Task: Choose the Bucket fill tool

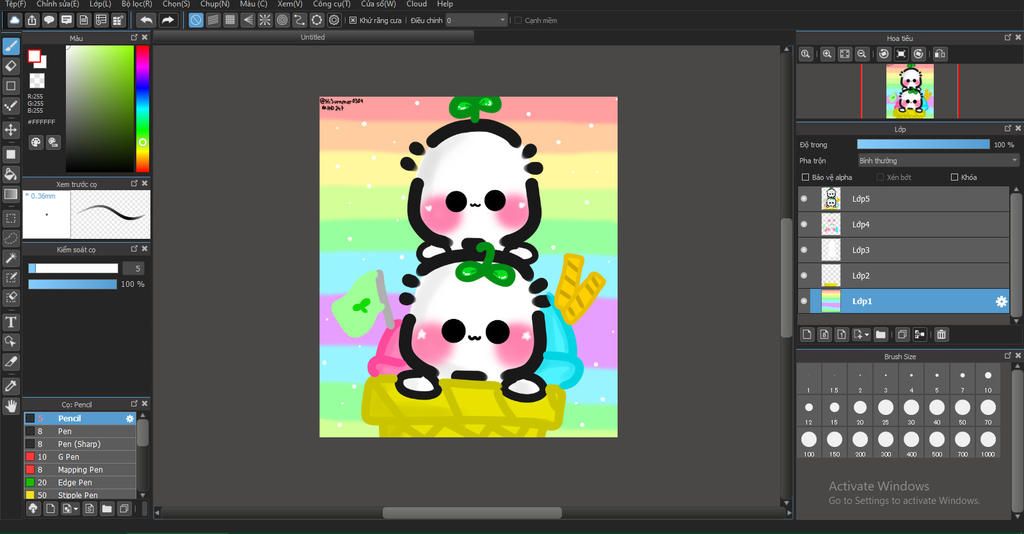Action: [x=11, y=174]
